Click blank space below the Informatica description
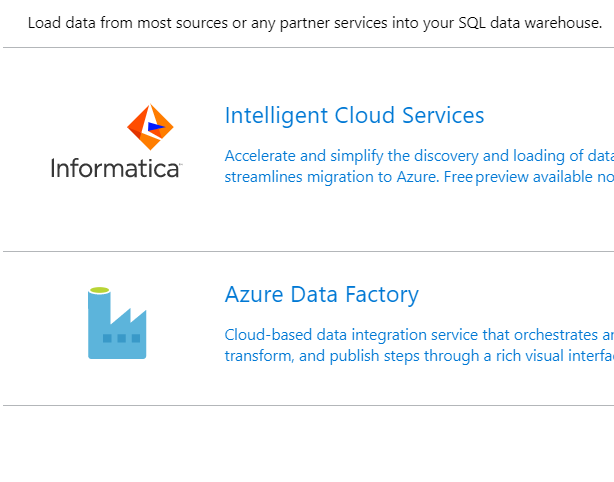This screenshot has width=614, height=482. [419, 217]
